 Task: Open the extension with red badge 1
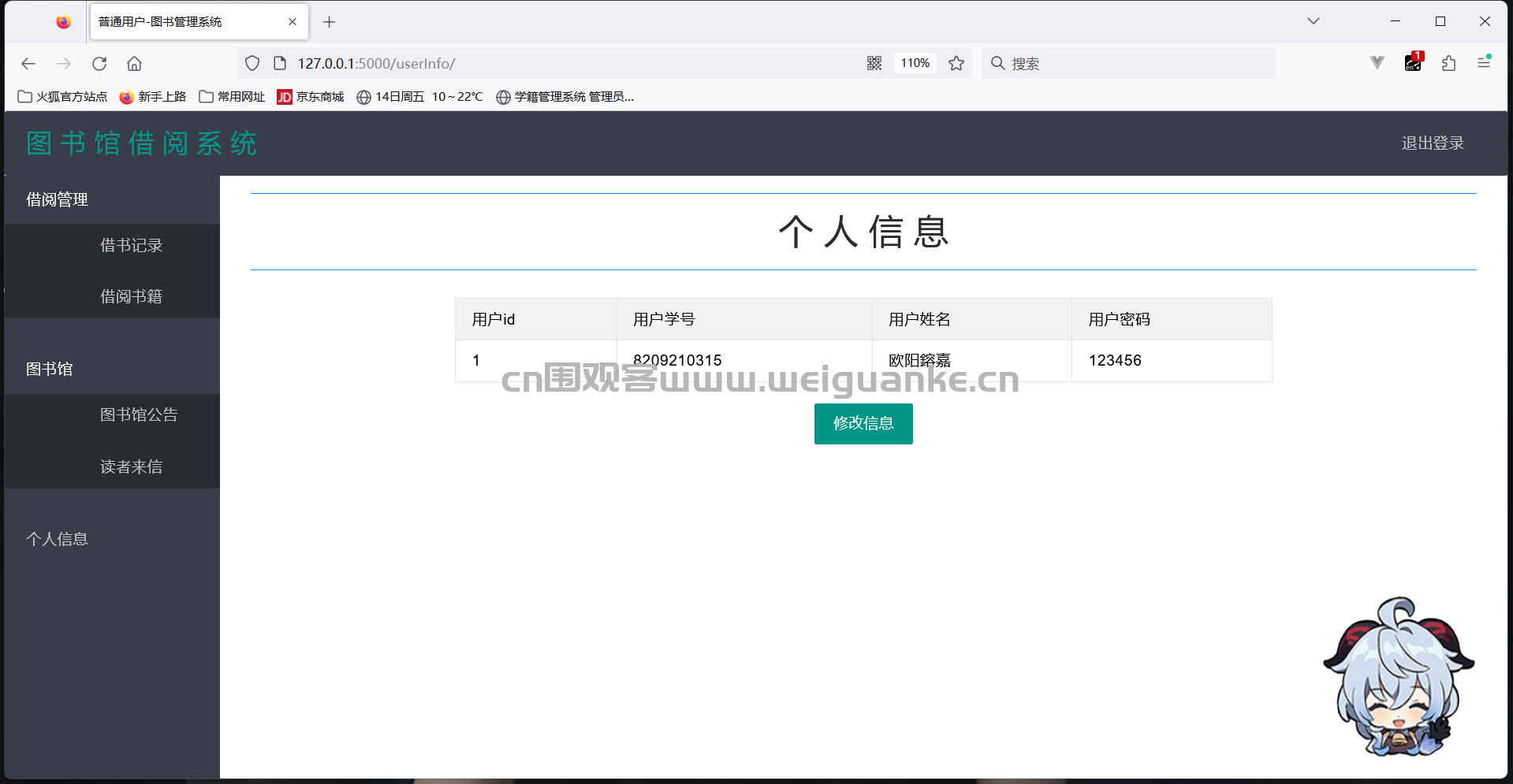[x=1414, y=62]
